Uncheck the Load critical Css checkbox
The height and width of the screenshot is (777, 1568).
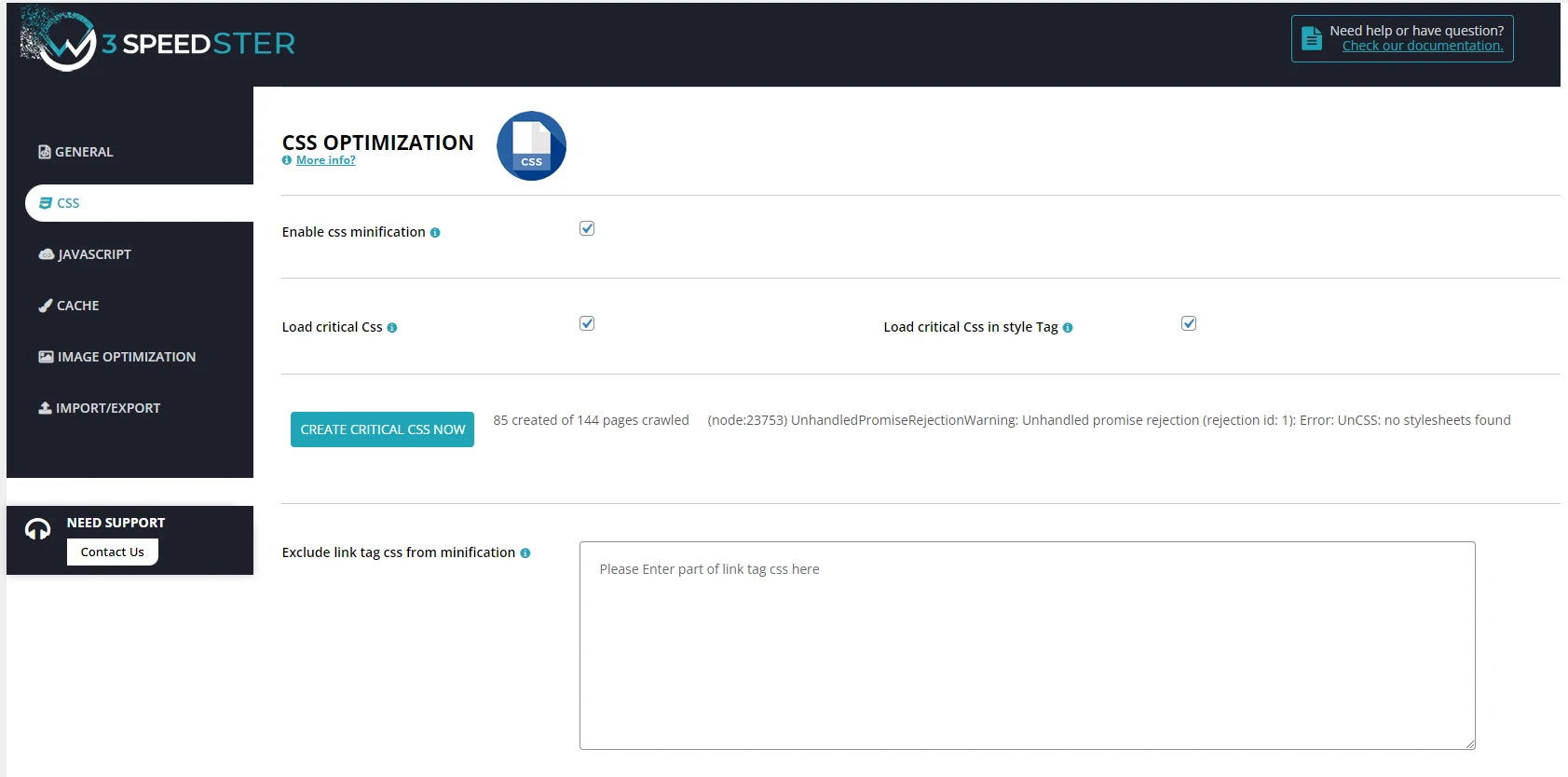click(x=587, y=323)
